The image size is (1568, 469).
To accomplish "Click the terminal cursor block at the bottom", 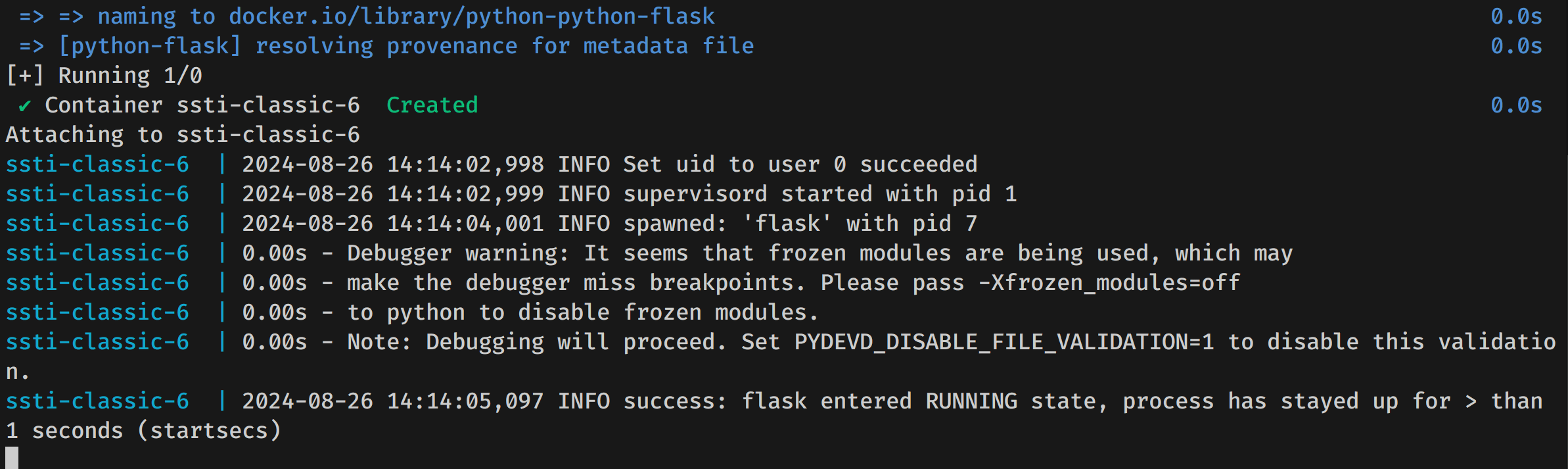I will [12, 458].
